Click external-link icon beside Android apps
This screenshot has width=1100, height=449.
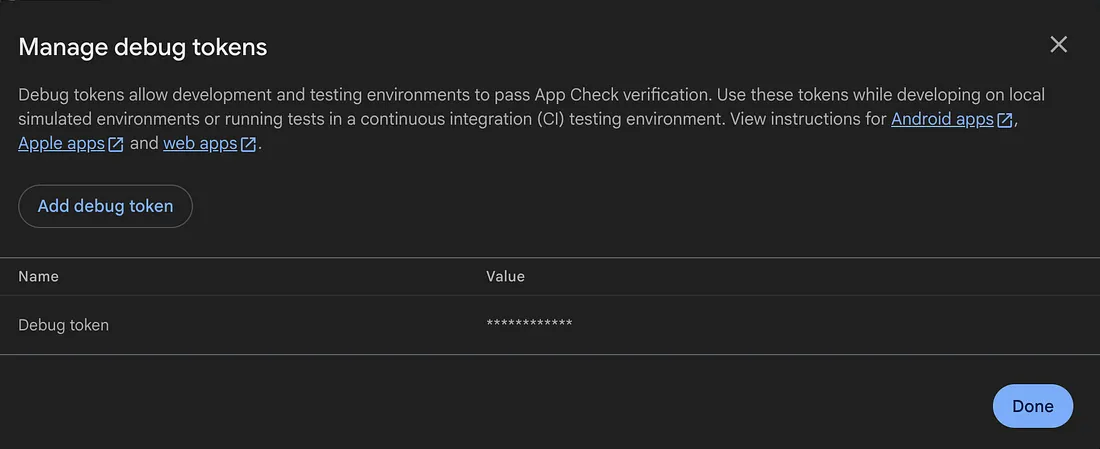click(x=1005, y=120)
